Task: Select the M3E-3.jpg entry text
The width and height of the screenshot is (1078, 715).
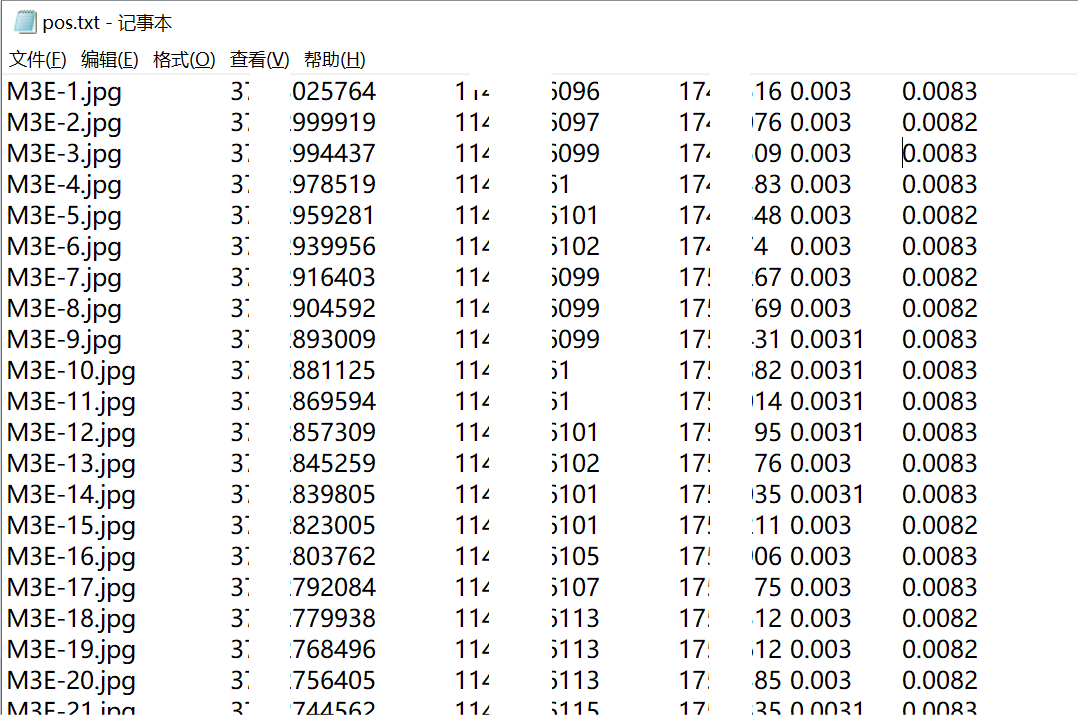Action: pyautogui.click(x=64, y=154)
